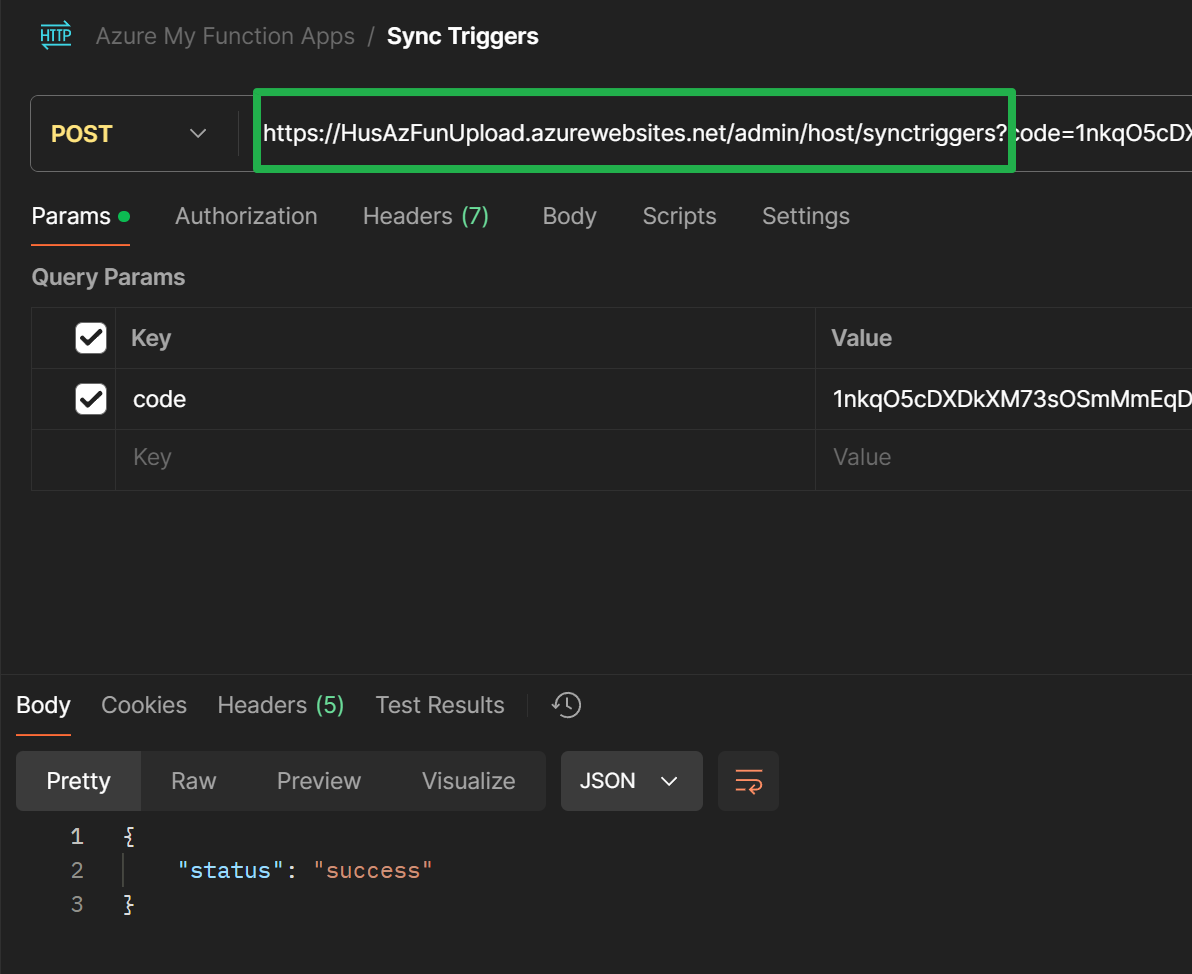Open the JSON format dropdown
Image resolution: width=1192 pixels, height=974 pixels.
631,781
